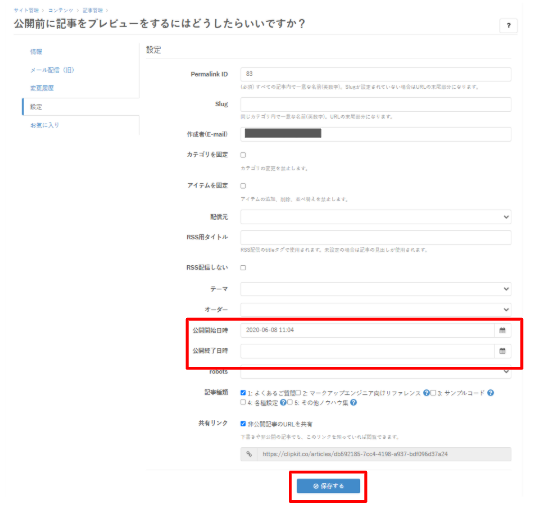Click help icon next to マークアップエンジニア向けリファレンス
The width and height of the screenshot is (559, 507).
coord(426,393)
